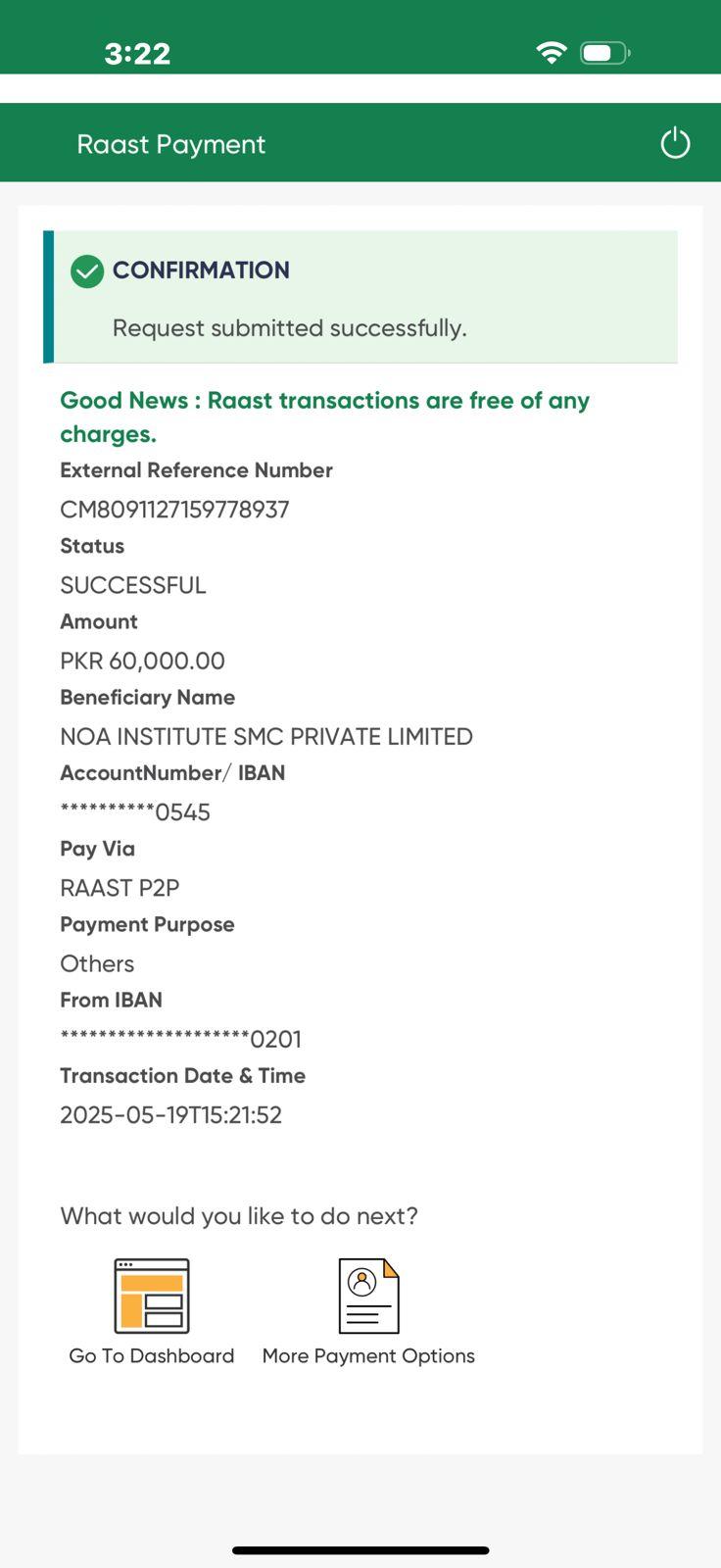Tap the PKR 60,000.00 amount value
This screenshot has height=1568, width=721.
tap(142, 661)
